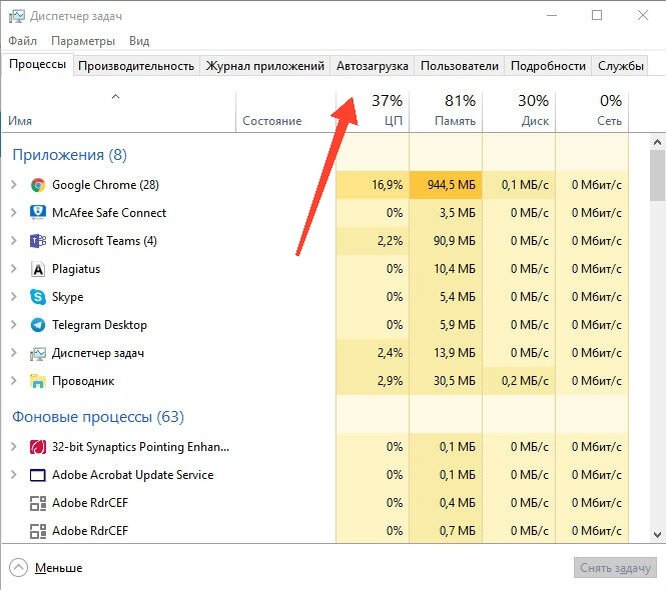Select the Telegram Desktop row name
This screenshot has width=666, height=590.
click(x=99, y=325)
